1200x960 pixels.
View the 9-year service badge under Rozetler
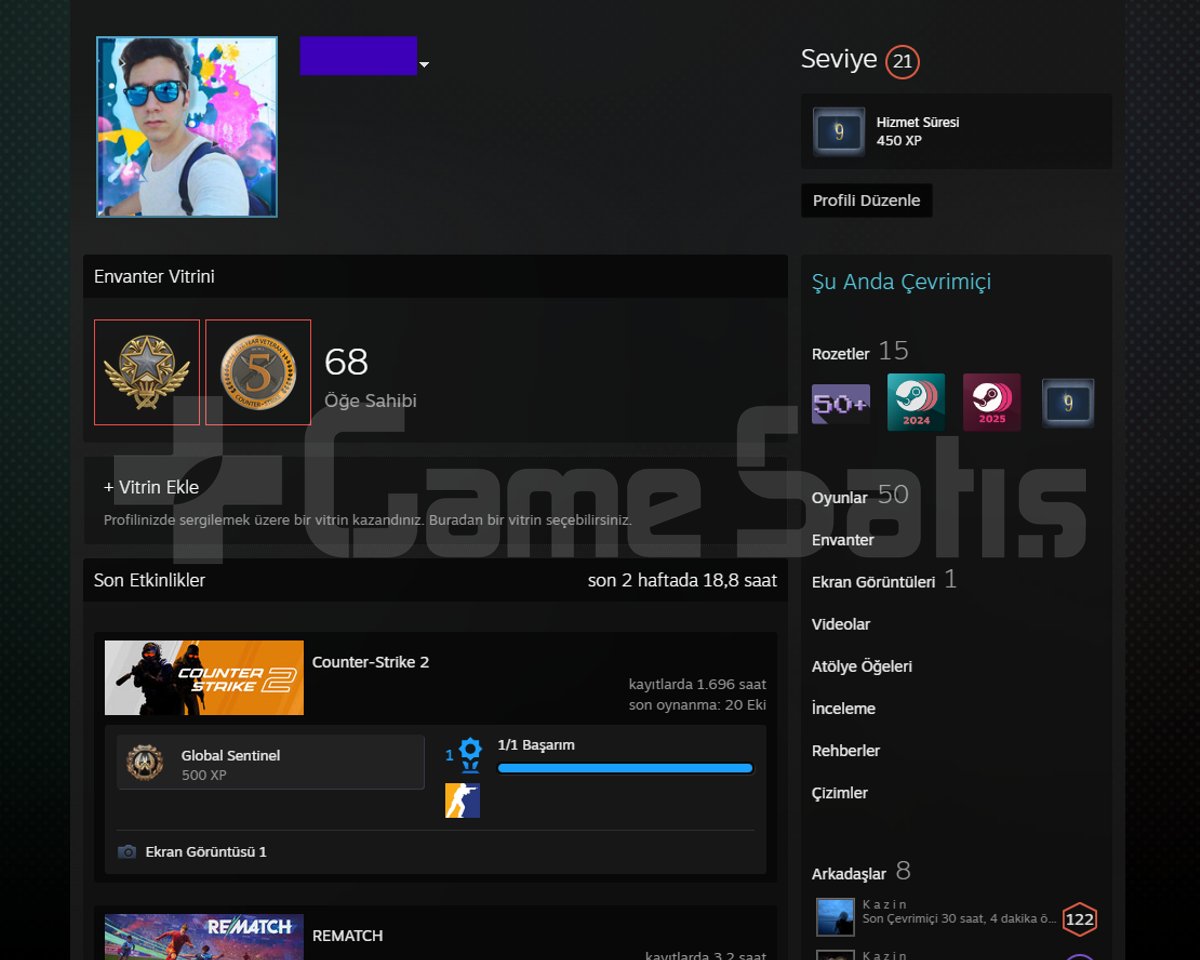pyautogui.click(x=1068, y=403)
